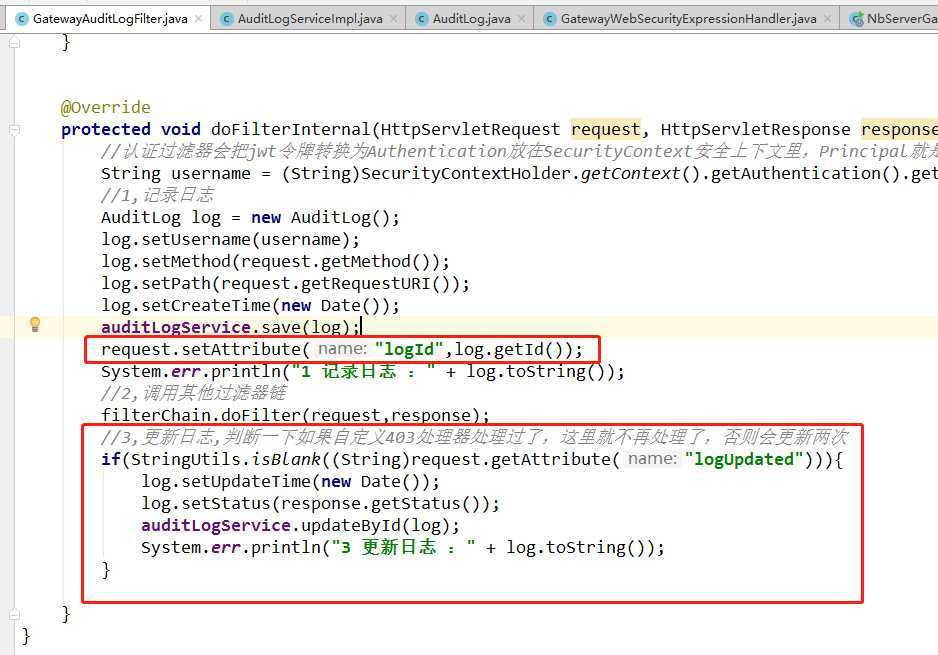Click fold end marker of doFilterInternal method
938x655 pixels.
(15, 614)
